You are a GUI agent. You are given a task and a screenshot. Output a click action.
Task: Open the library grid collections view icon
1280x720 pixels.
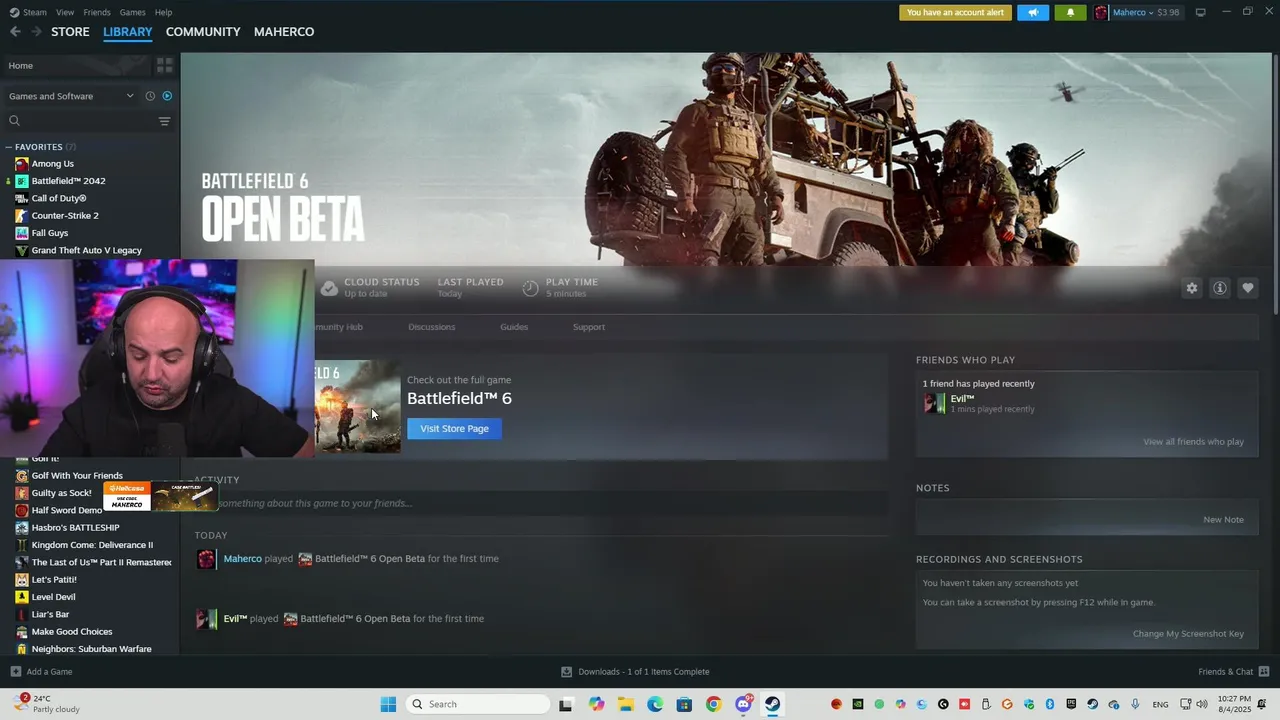click(165, 65)
